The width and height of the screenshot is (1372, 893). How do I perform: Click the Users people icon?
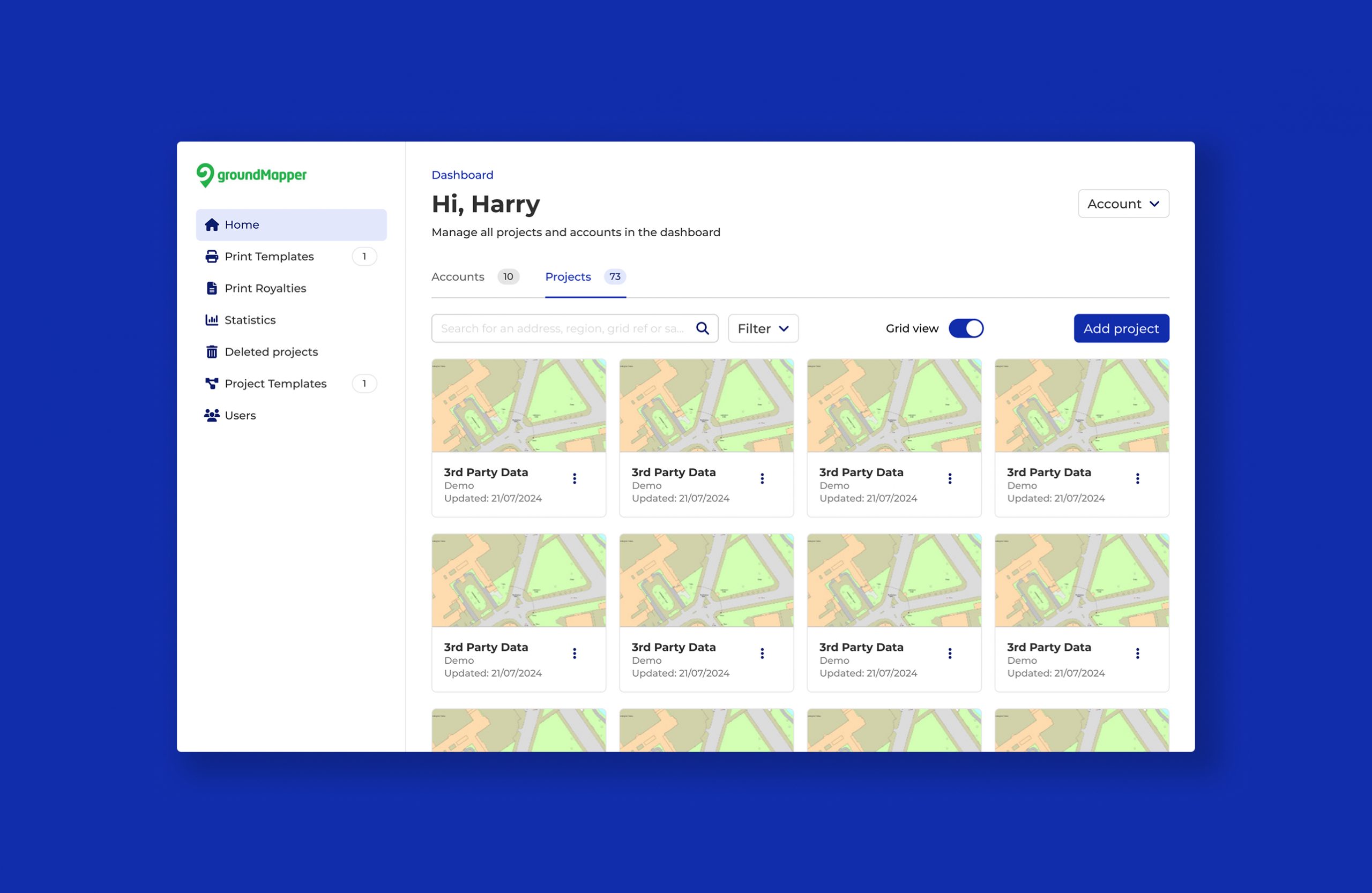pos(212,415)
